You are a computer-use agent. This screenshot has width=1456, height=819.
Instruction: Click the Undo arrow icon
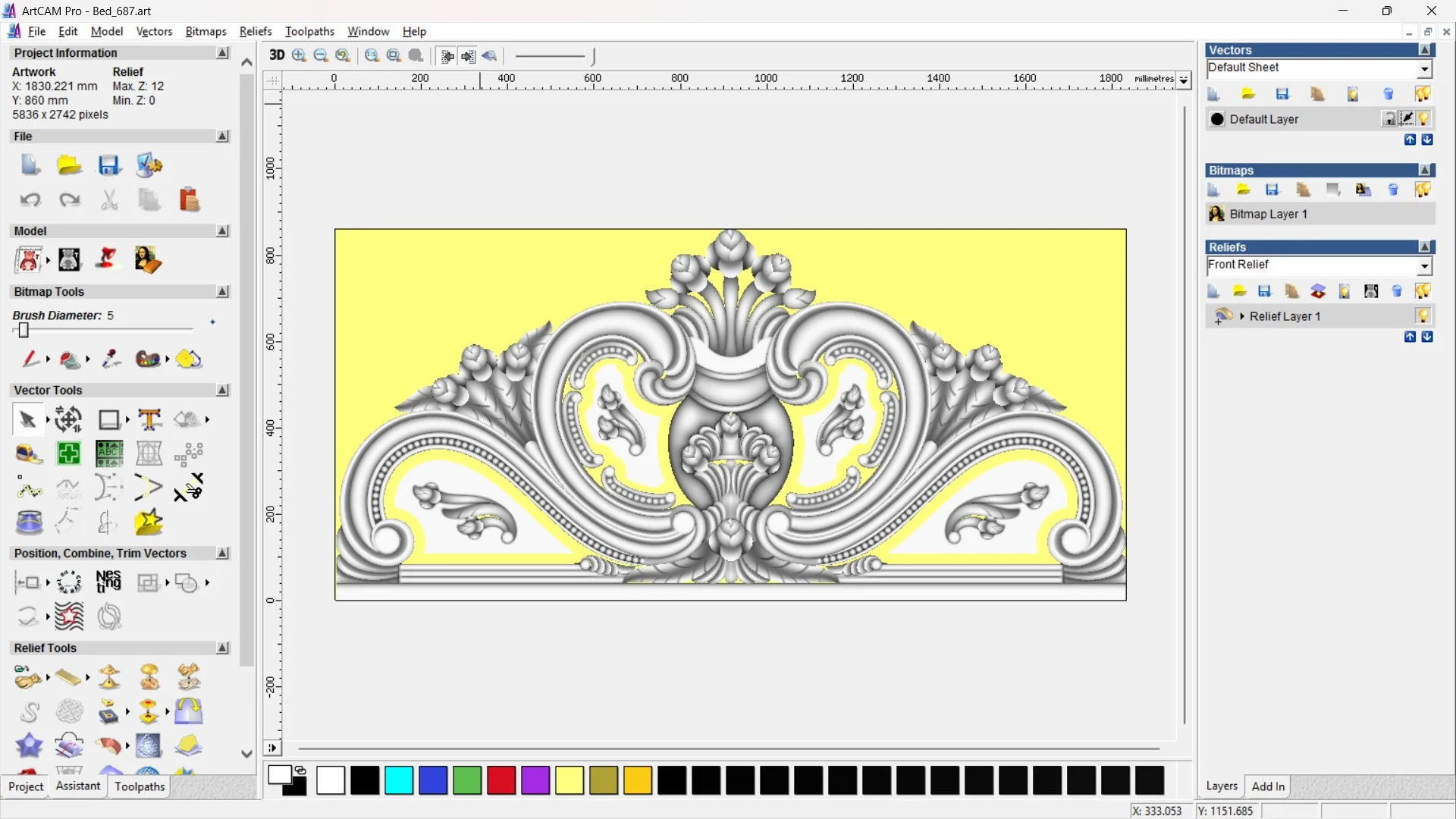[30, 200]
